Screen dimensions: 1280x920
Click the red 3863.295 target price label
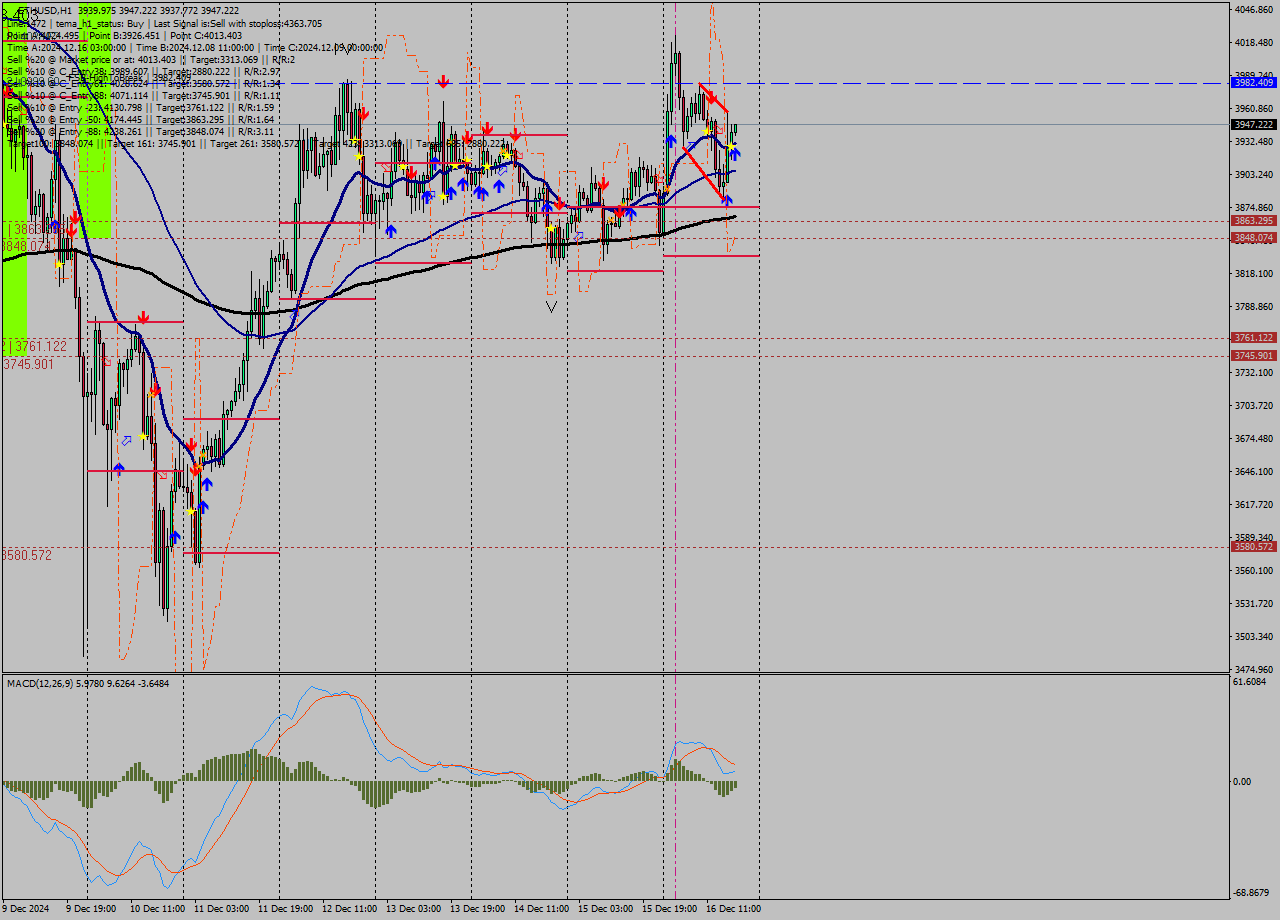click(1253, 220)
